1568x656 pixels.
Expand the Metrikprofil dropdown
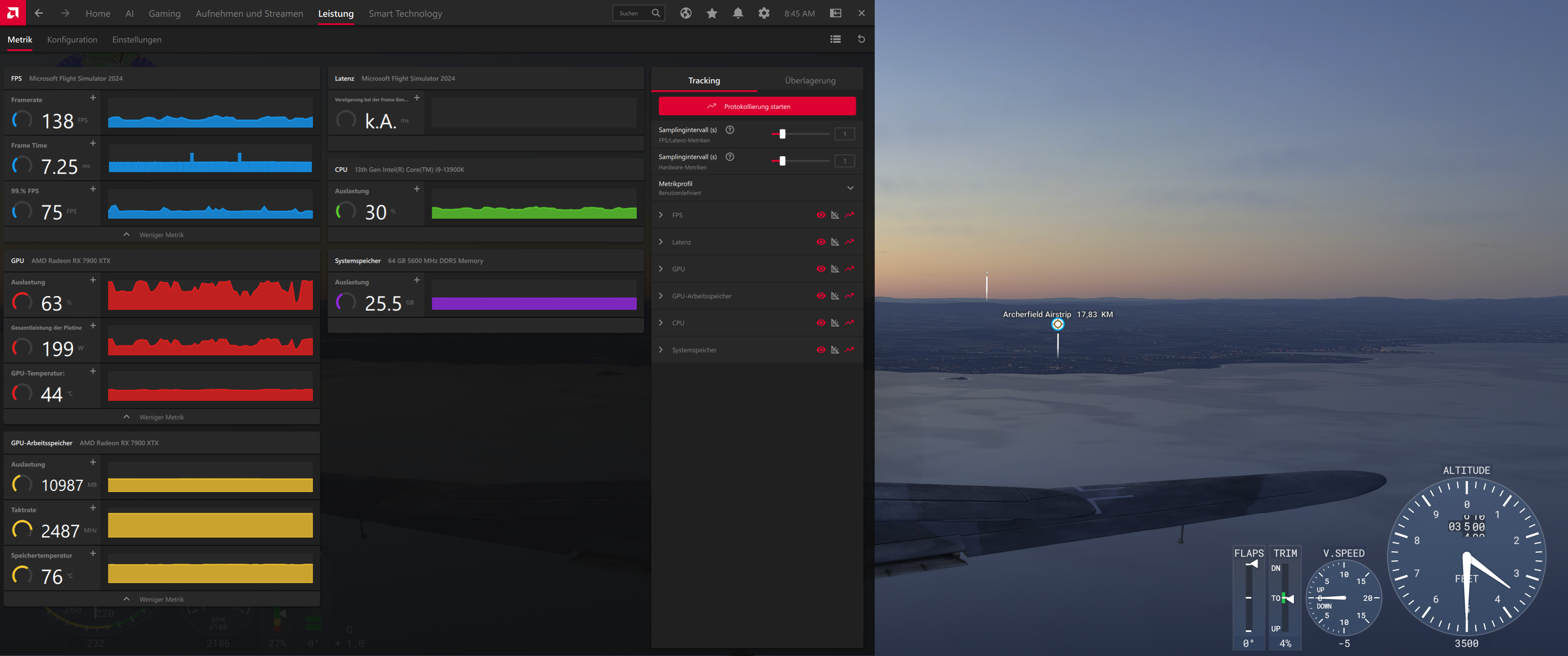[850, 188]
